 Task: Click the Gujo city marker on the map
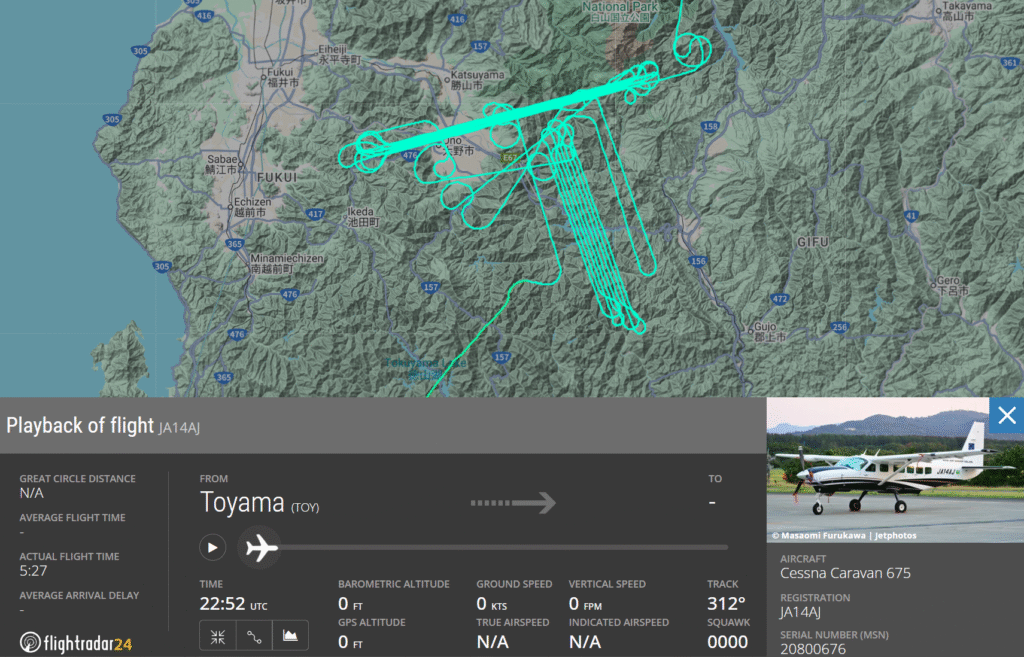[x=750, y=332]
